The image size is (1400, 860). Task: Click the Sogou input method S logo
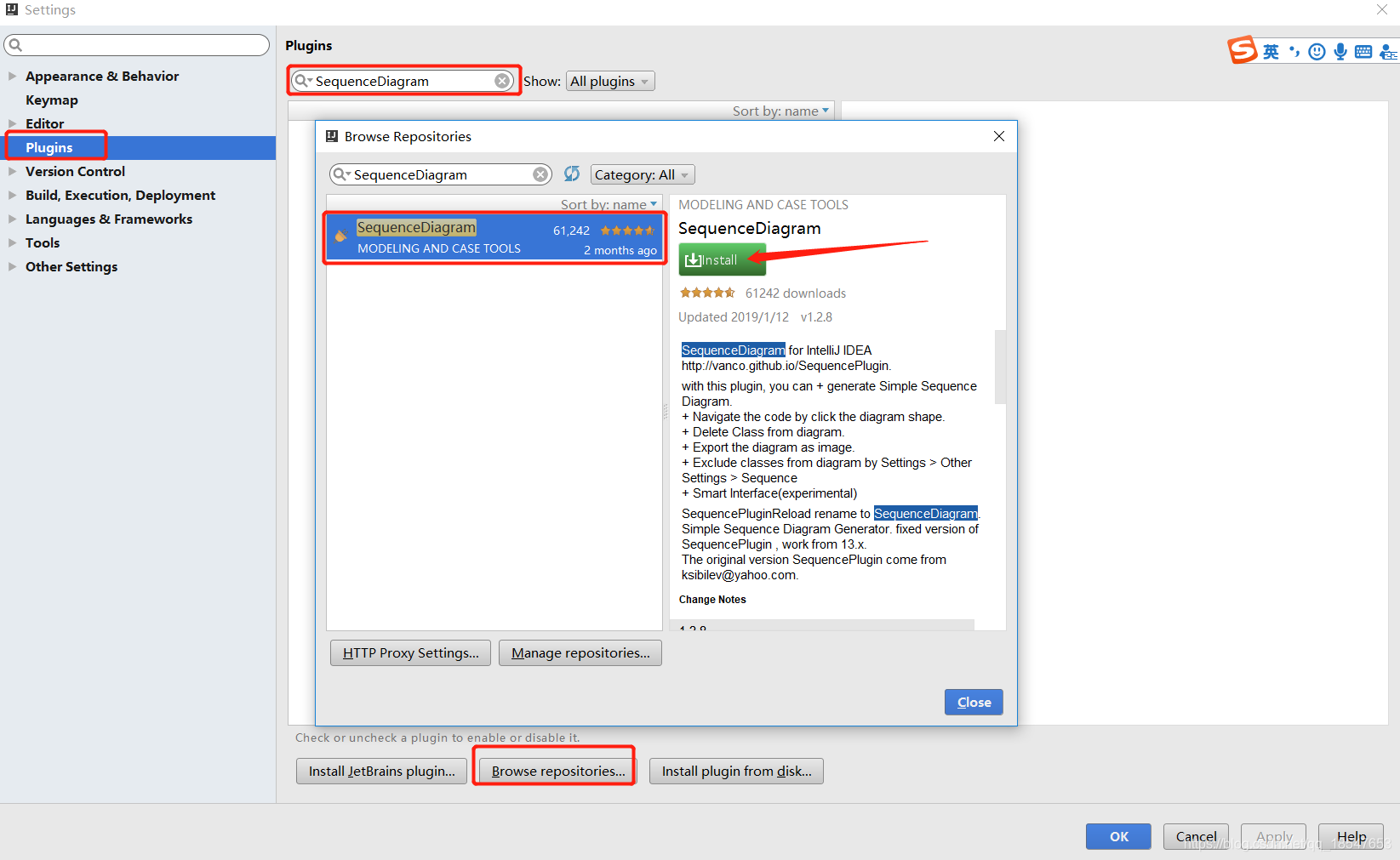1242,50
